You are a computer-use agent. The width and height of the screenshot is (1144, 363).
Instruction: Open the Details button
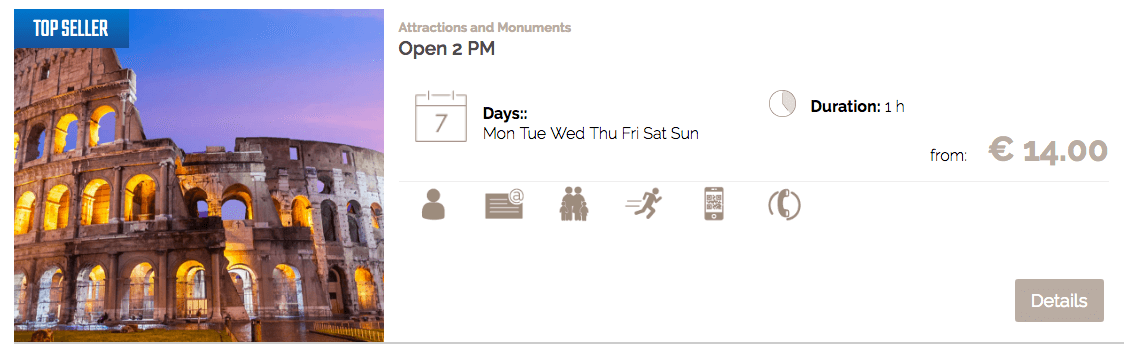pos(1059,300)
